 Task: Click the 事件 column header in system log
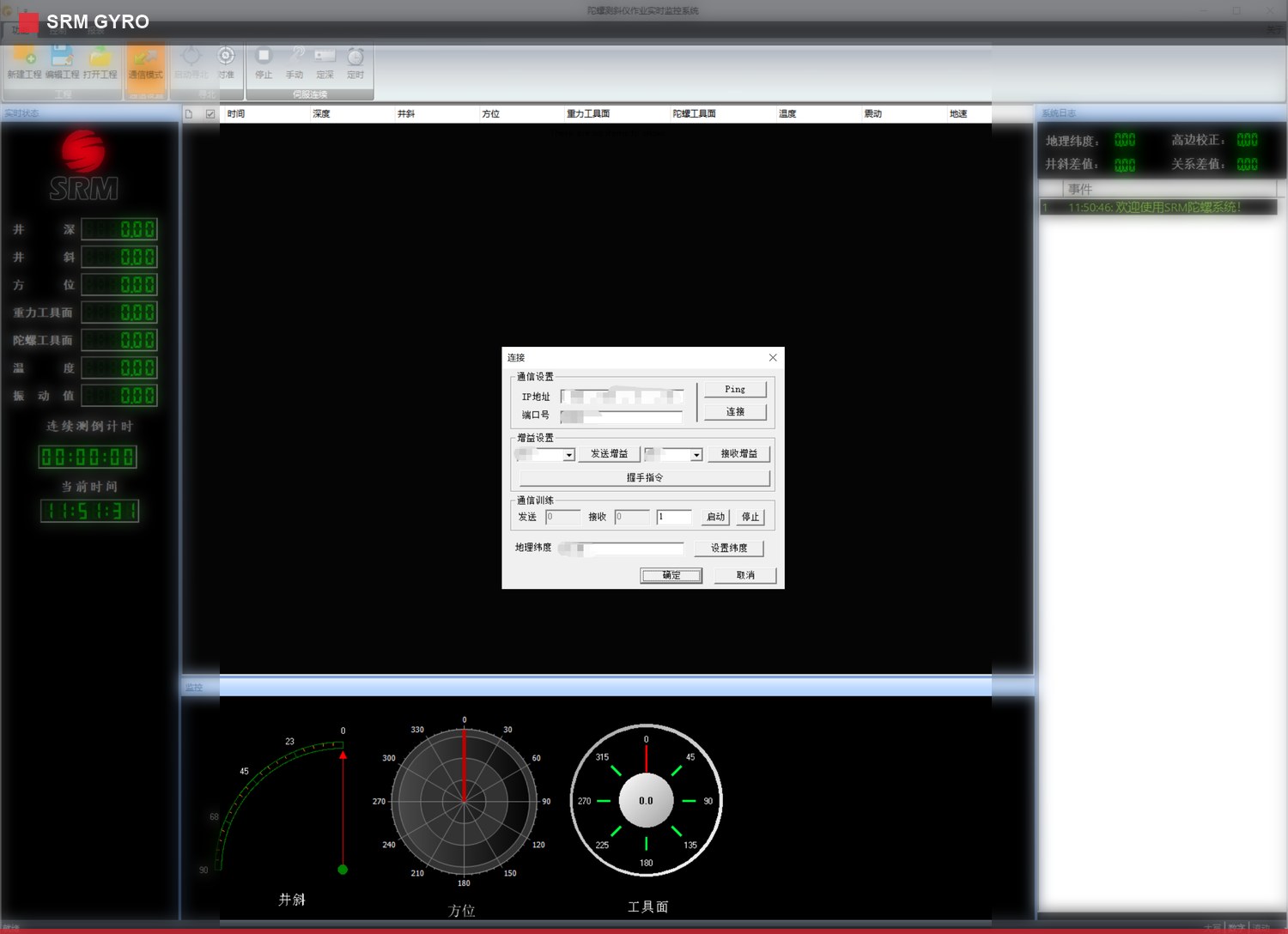click(1170, 189)
